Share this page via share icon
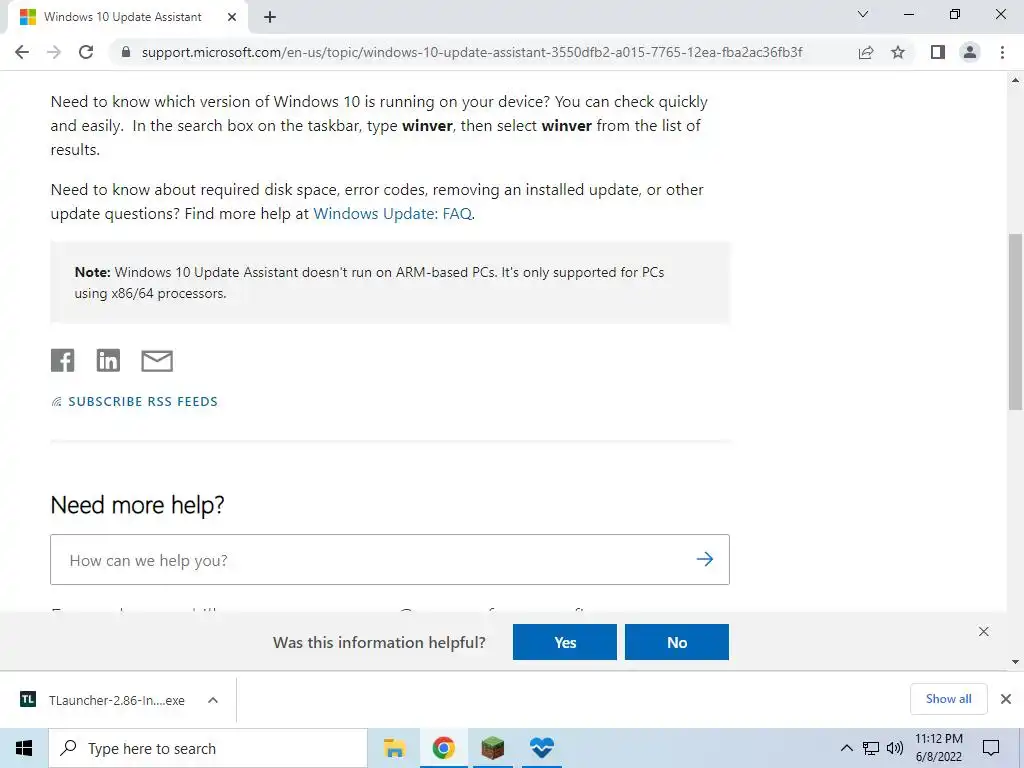 866,52
